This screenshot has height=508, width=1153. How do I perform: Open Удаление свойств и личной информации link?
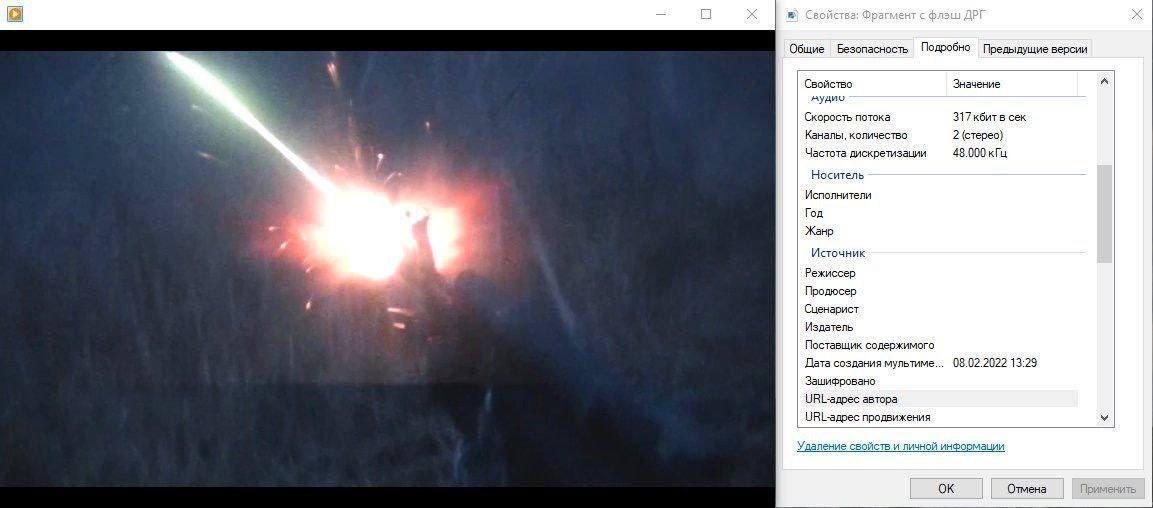[901, 446]
